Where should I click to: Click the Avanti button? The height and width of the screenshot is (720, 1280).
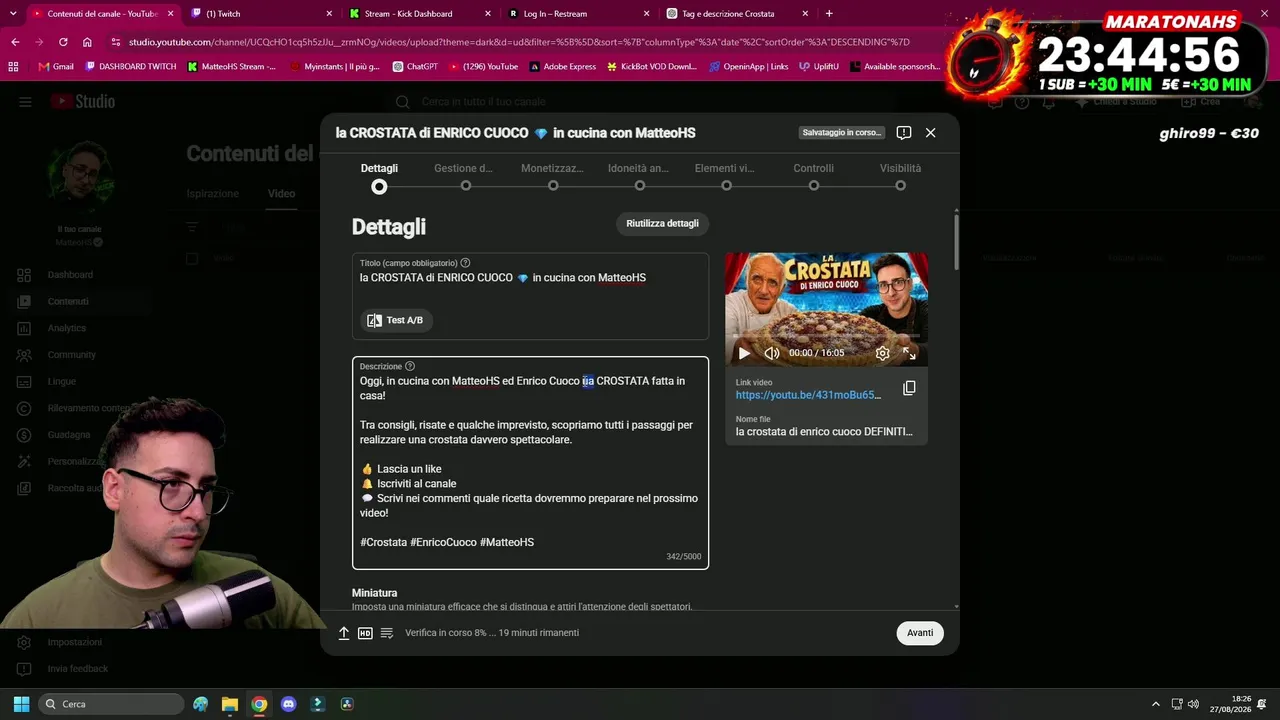(x=920, y=633)
